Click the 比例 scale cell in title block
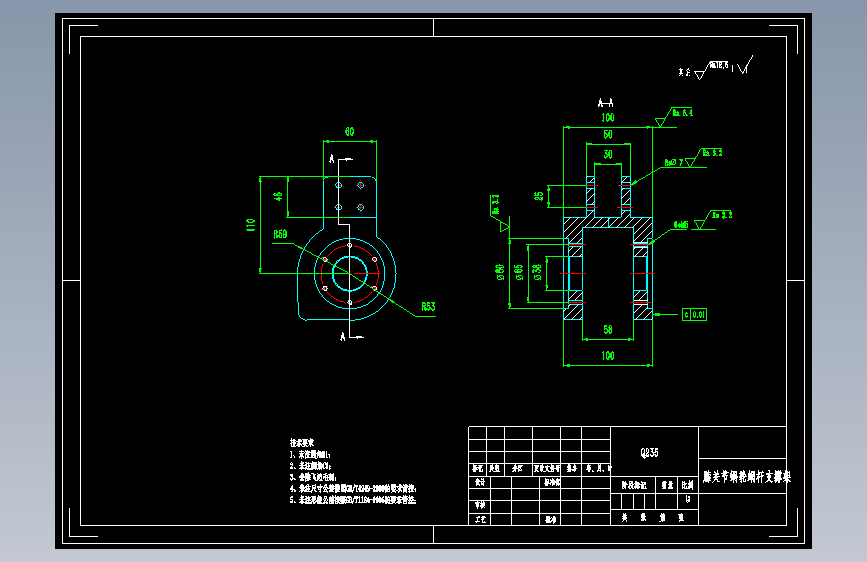Screen dimensions: 867x562 point(687,485)
